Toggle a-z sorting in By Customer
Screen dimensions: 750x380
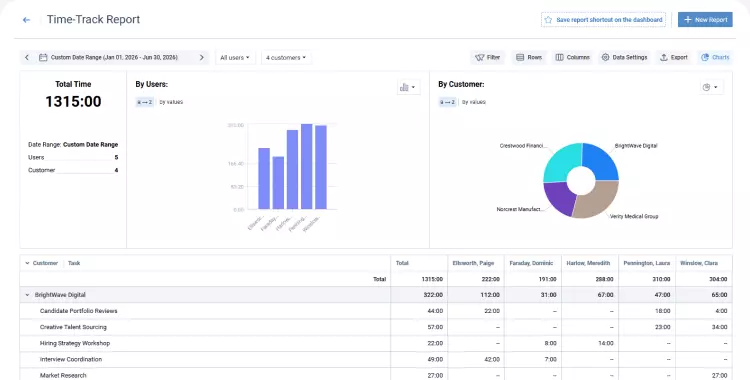(x=447, y=102)
